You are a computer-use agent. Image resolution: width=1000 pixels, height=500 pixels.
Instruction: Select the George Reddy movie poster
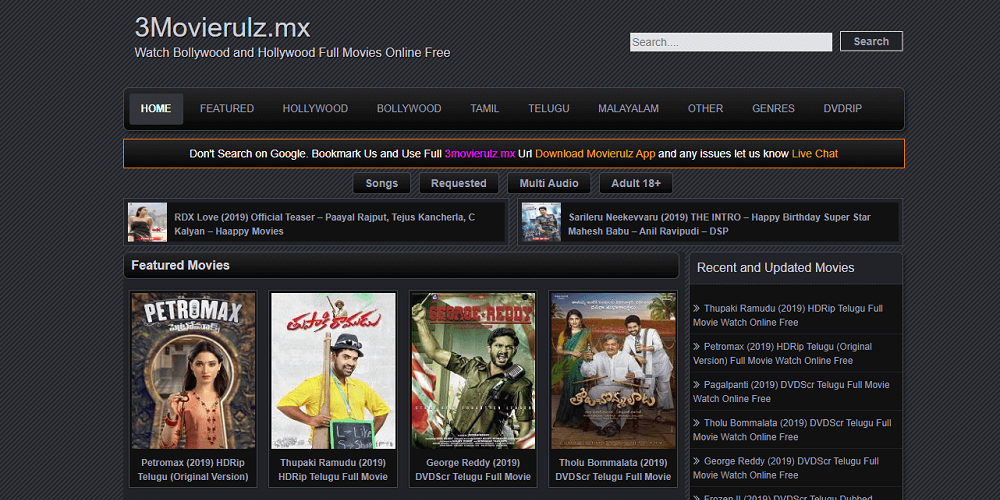click(x=473, y=370)
